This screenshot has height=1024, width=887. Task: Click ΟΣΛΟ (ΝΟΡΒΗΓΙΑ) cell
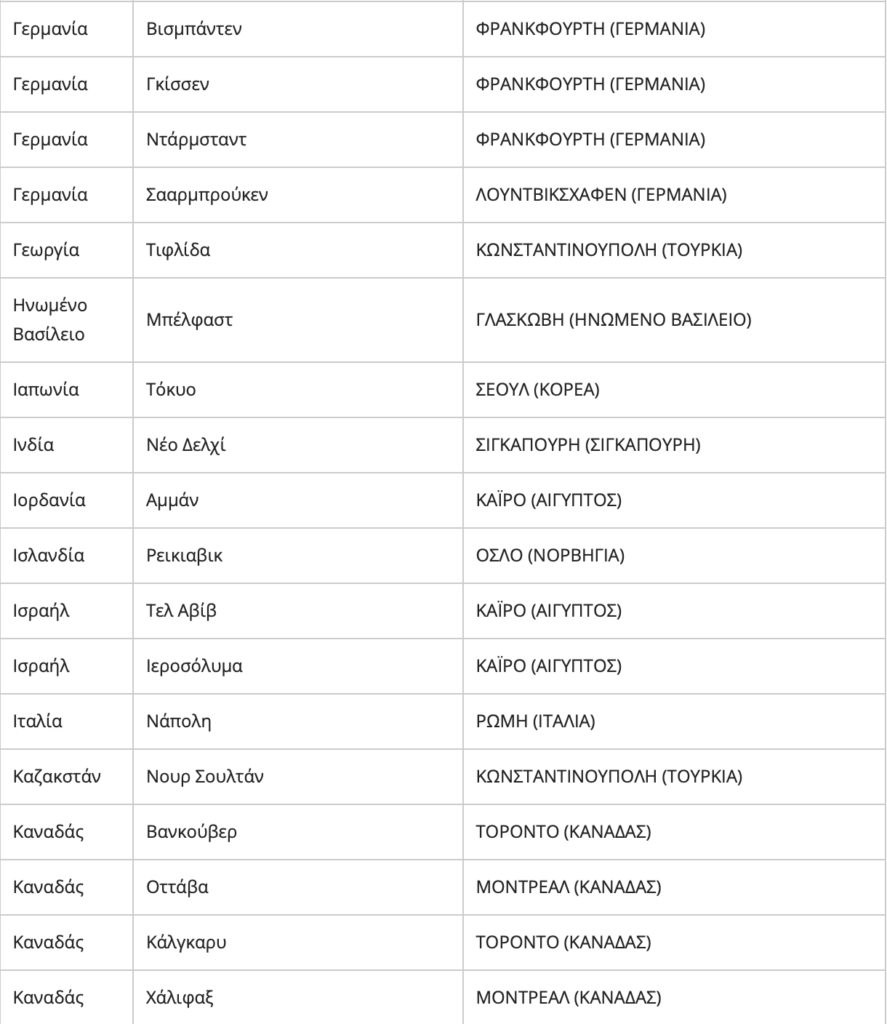coord(675,556)
